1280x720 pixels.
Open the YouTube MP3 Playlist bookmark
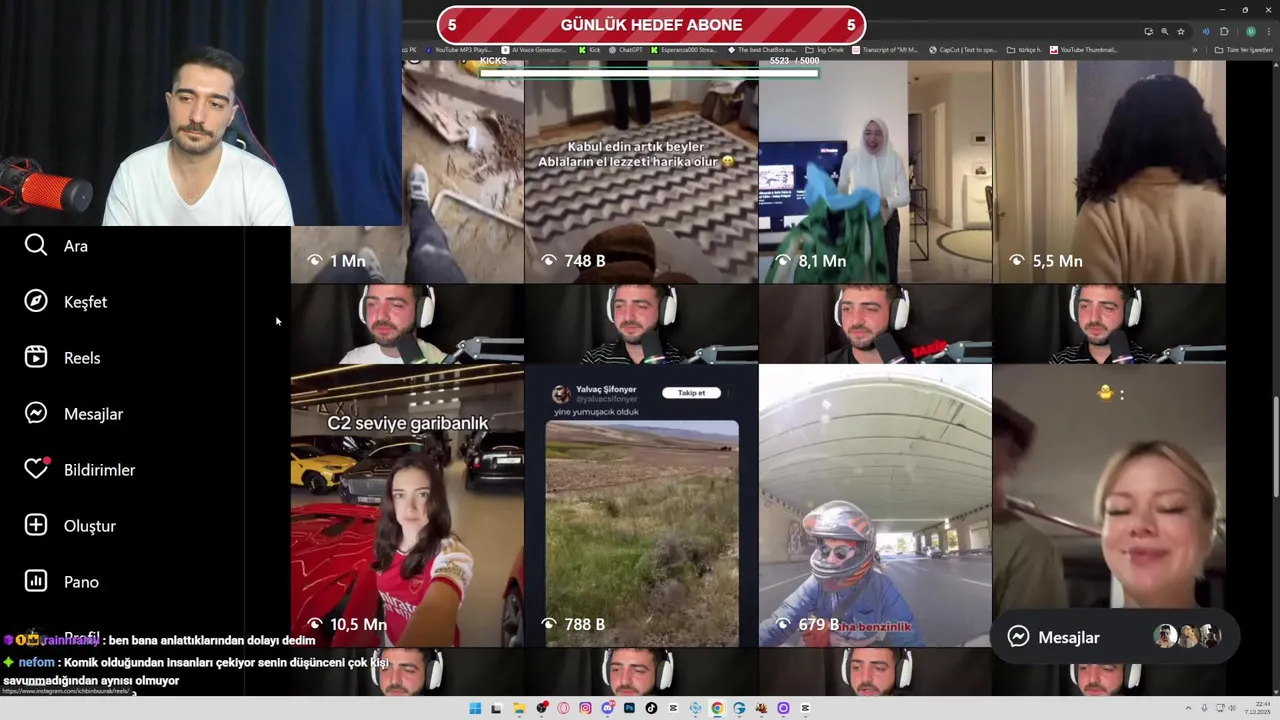click(x=461, y=50)
